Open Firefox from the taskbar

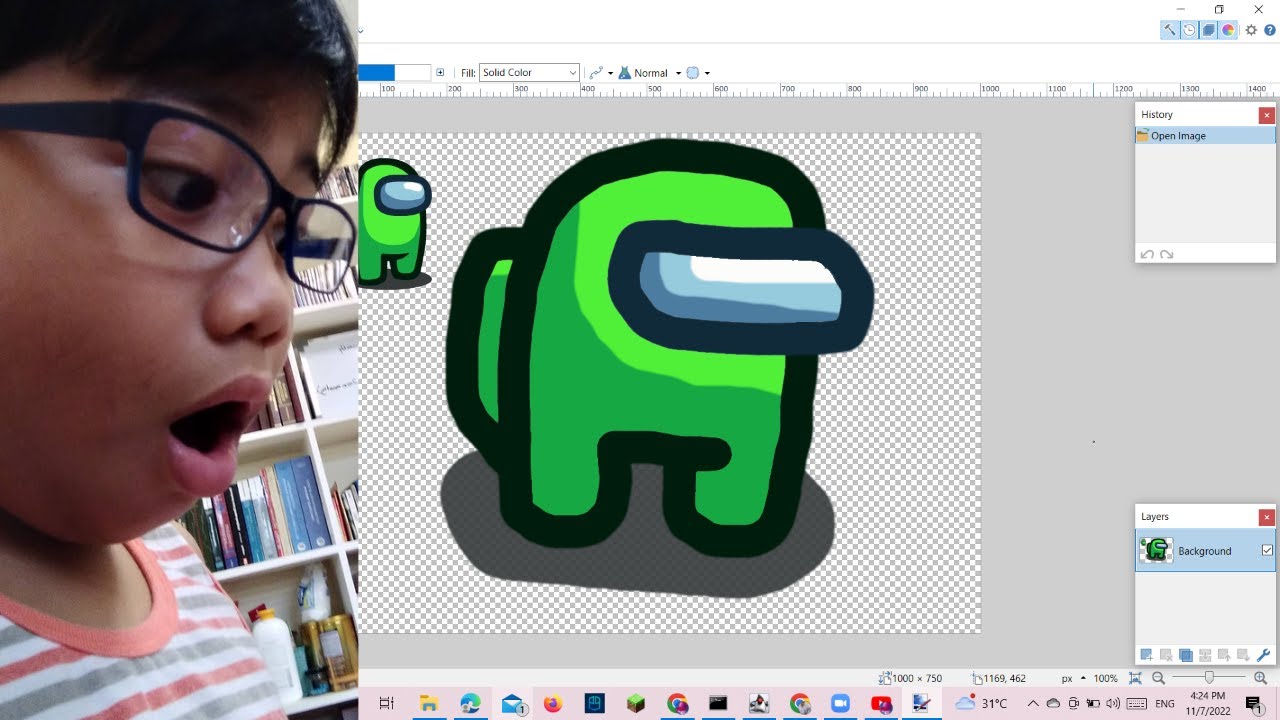click(x=553, y=704)
